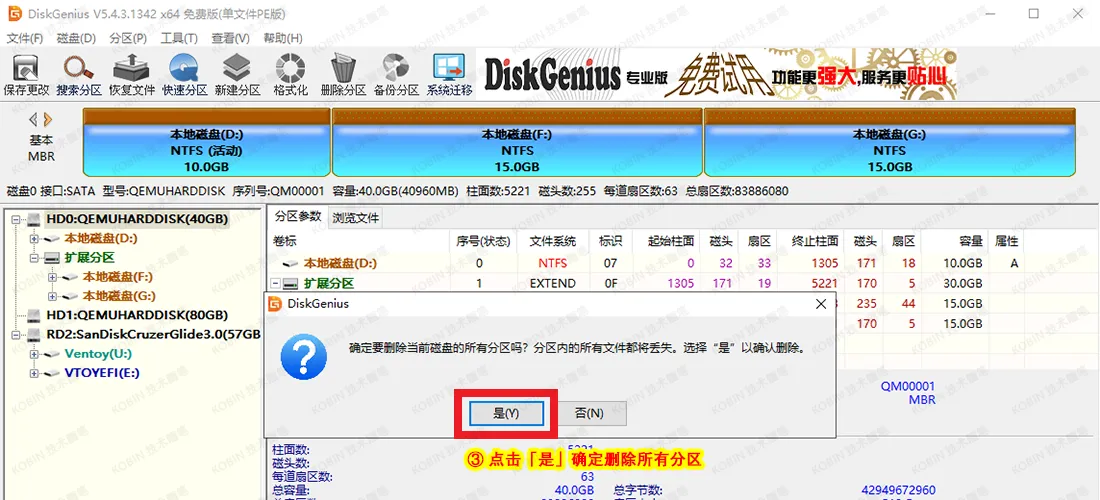Open the 文件(F) menu
The width and height of the screenshot is (1100, 500).
[25, 38]
